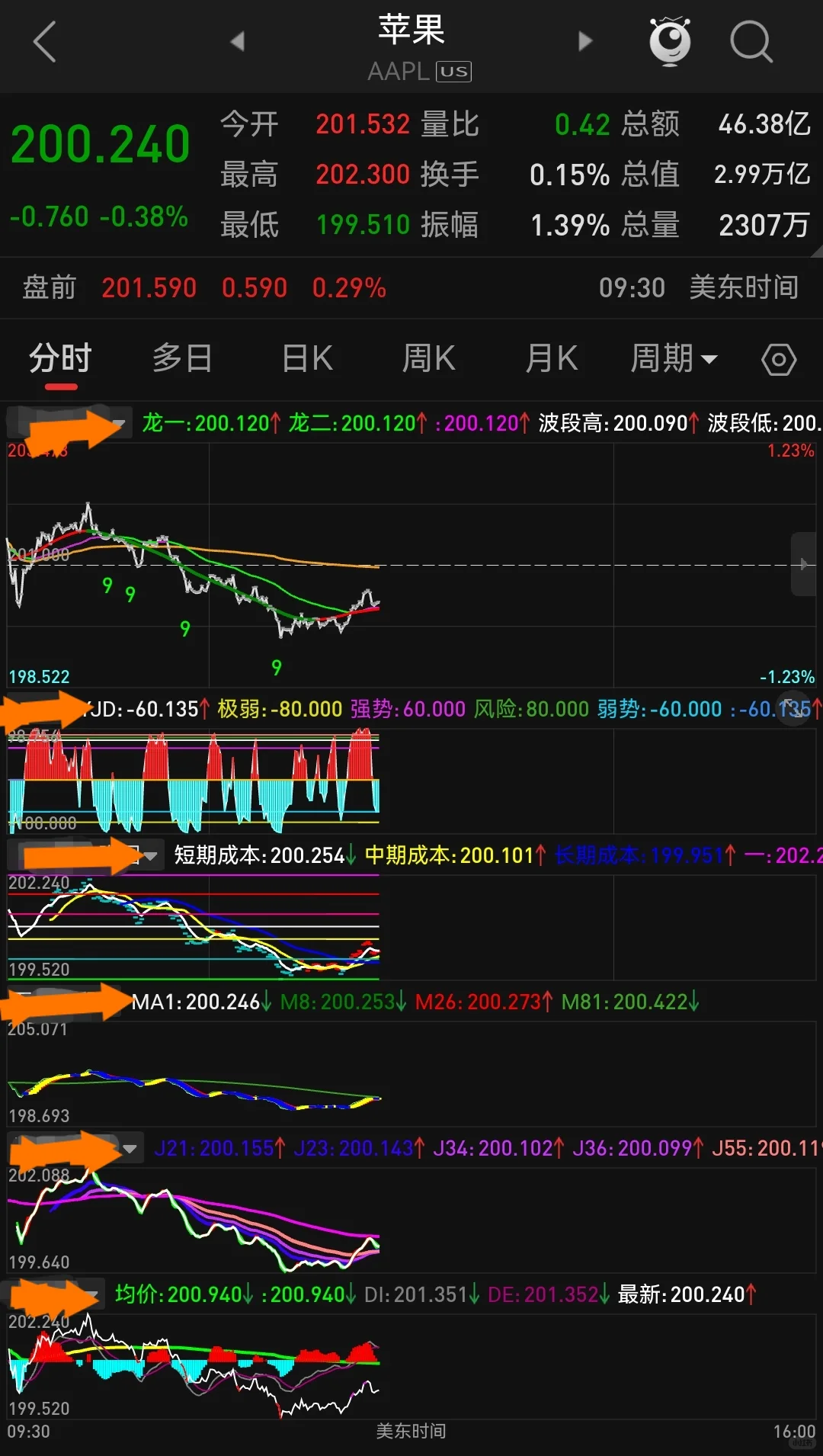Viewport: 823px width, 1456px height.
Task: Tap the 09:30 美东时间 label
Action: [x=699, y=287]
